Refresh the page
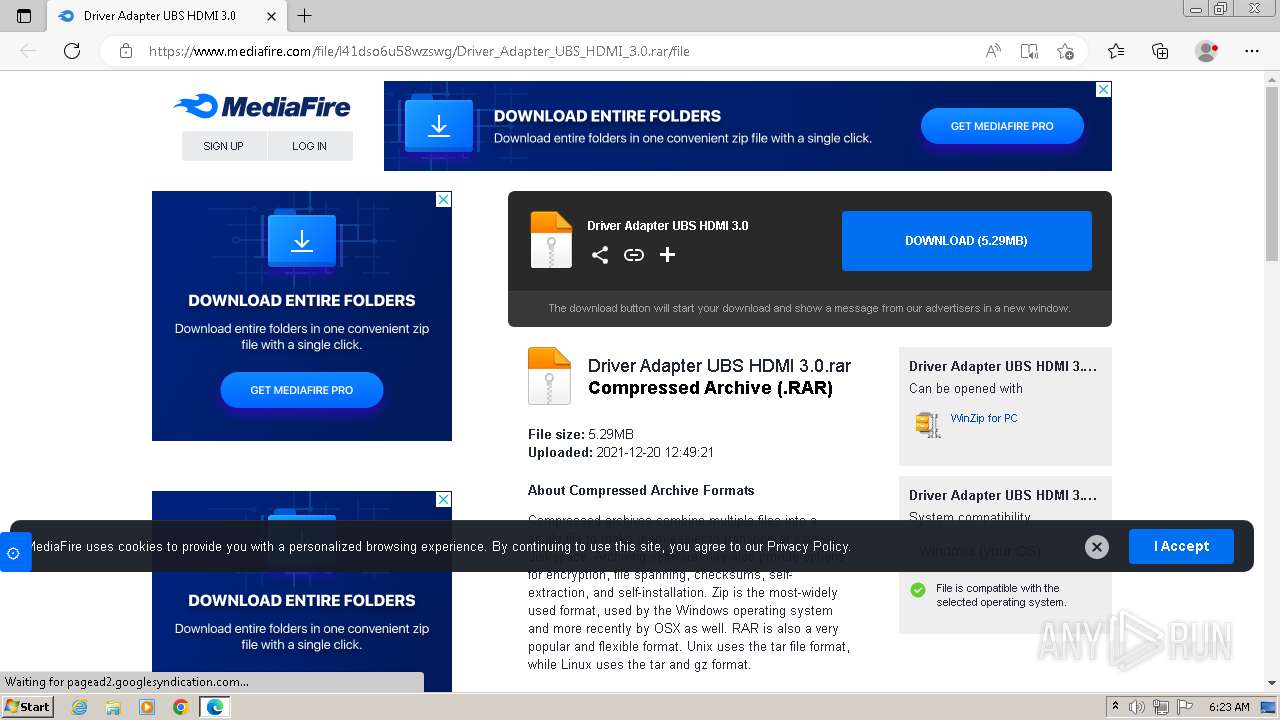1280x720 pixels. pos(72,51)
